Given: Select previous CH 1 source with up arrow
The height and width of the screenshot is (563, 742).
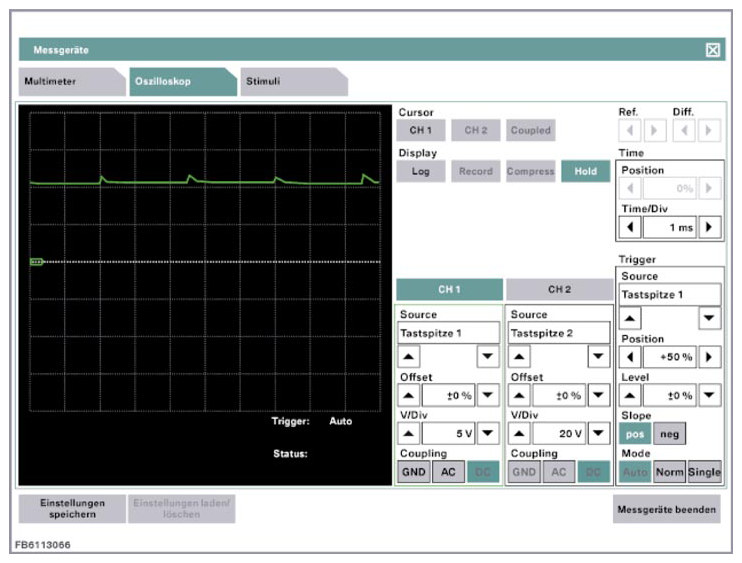Looking at the screenshot, I should point(409,357).
